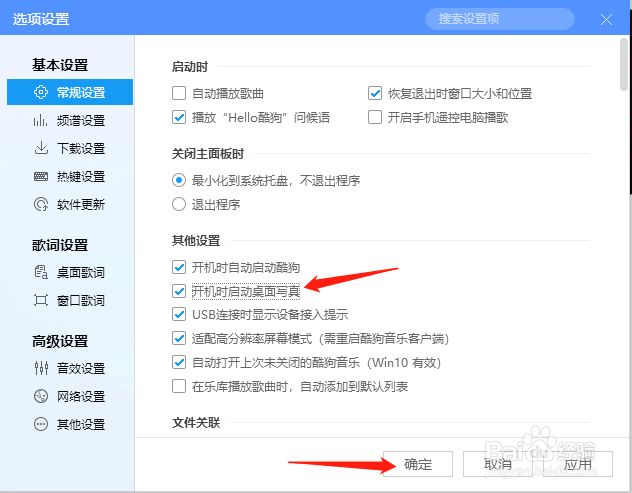The image size is (632, 493).
Task: Click the ellipsis circle icon for 其他设置
Action: tap(41, 424)
